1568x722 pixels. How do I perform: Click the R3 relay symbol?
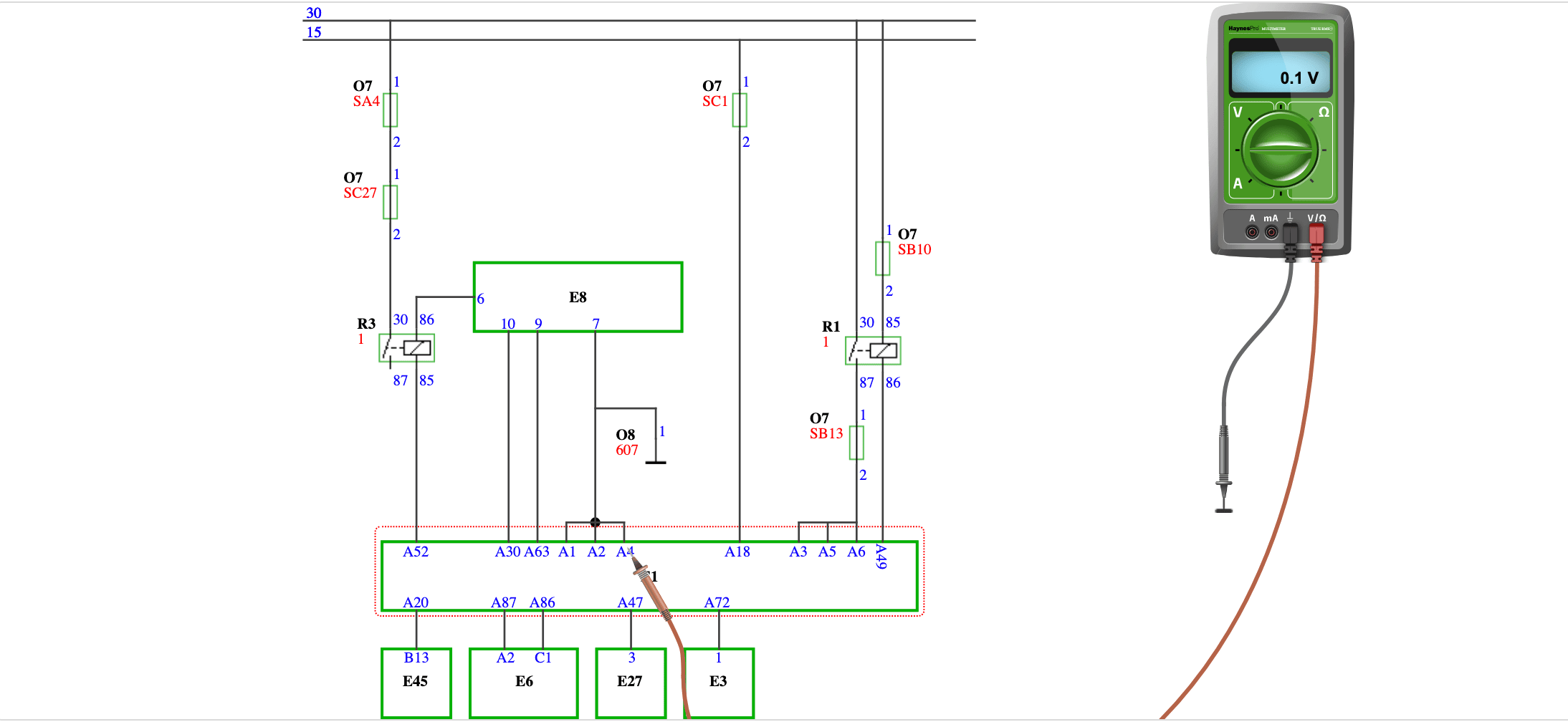pos(407,348)
